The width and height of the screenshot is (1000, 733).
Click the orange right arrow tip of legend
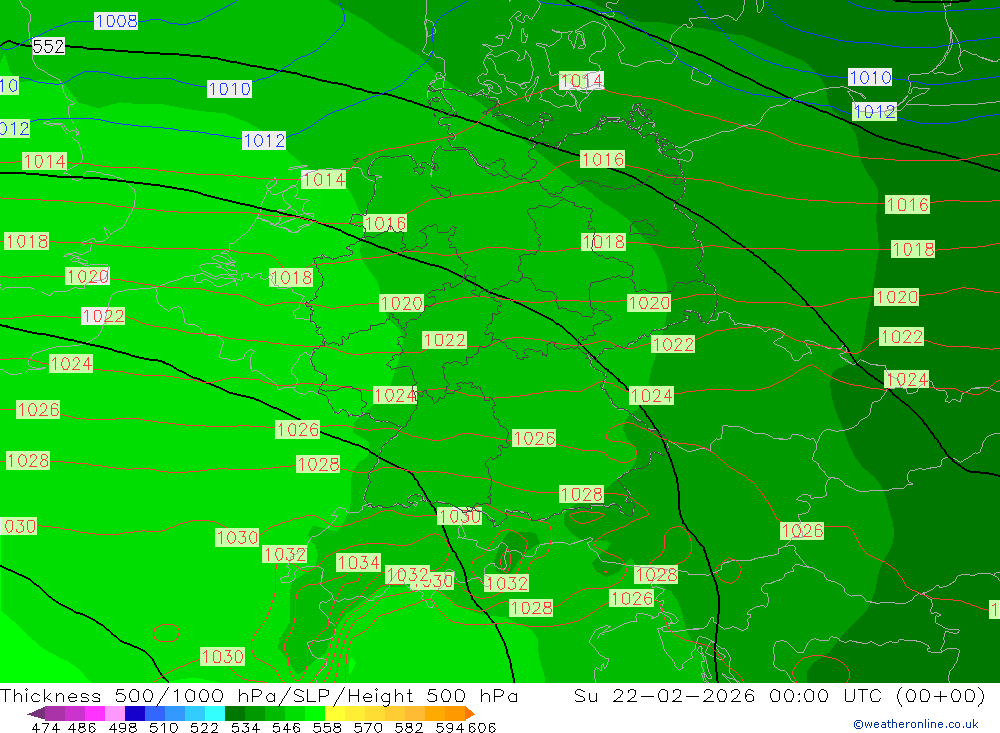point(470,713)
